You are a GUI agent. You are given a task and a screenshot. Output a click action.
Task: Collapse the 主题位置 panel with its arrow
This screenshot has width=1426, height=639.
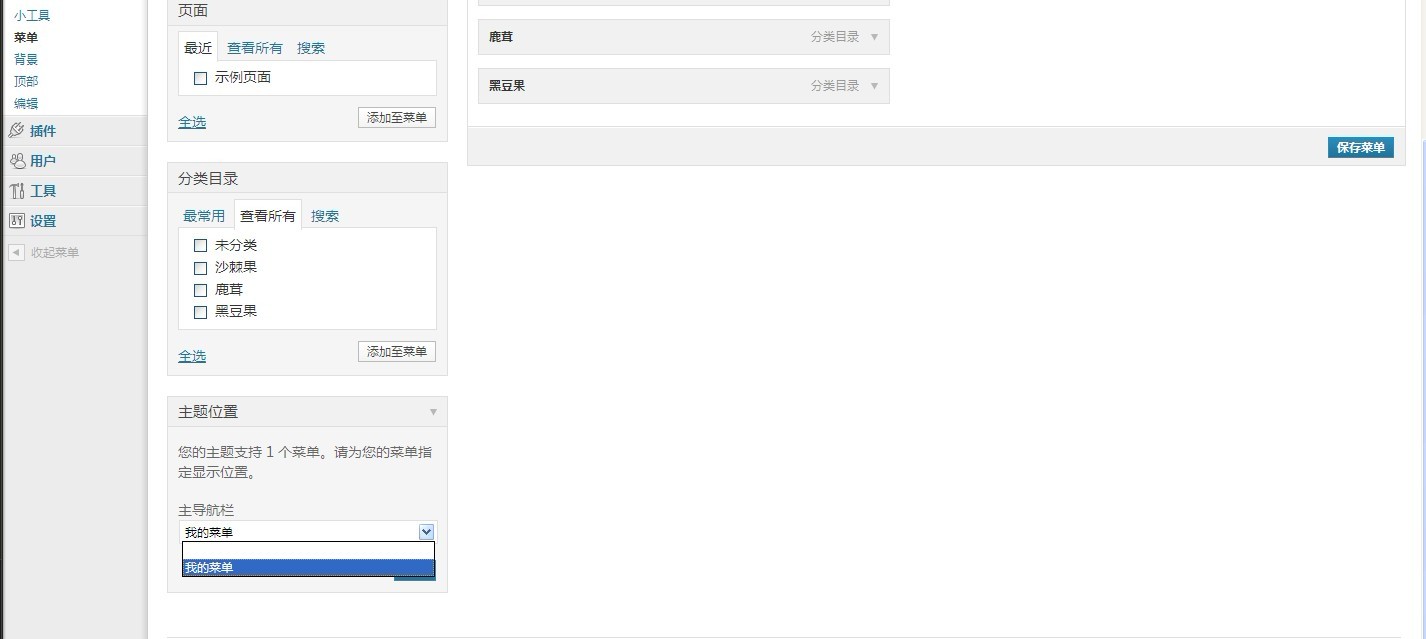[433, 412]
